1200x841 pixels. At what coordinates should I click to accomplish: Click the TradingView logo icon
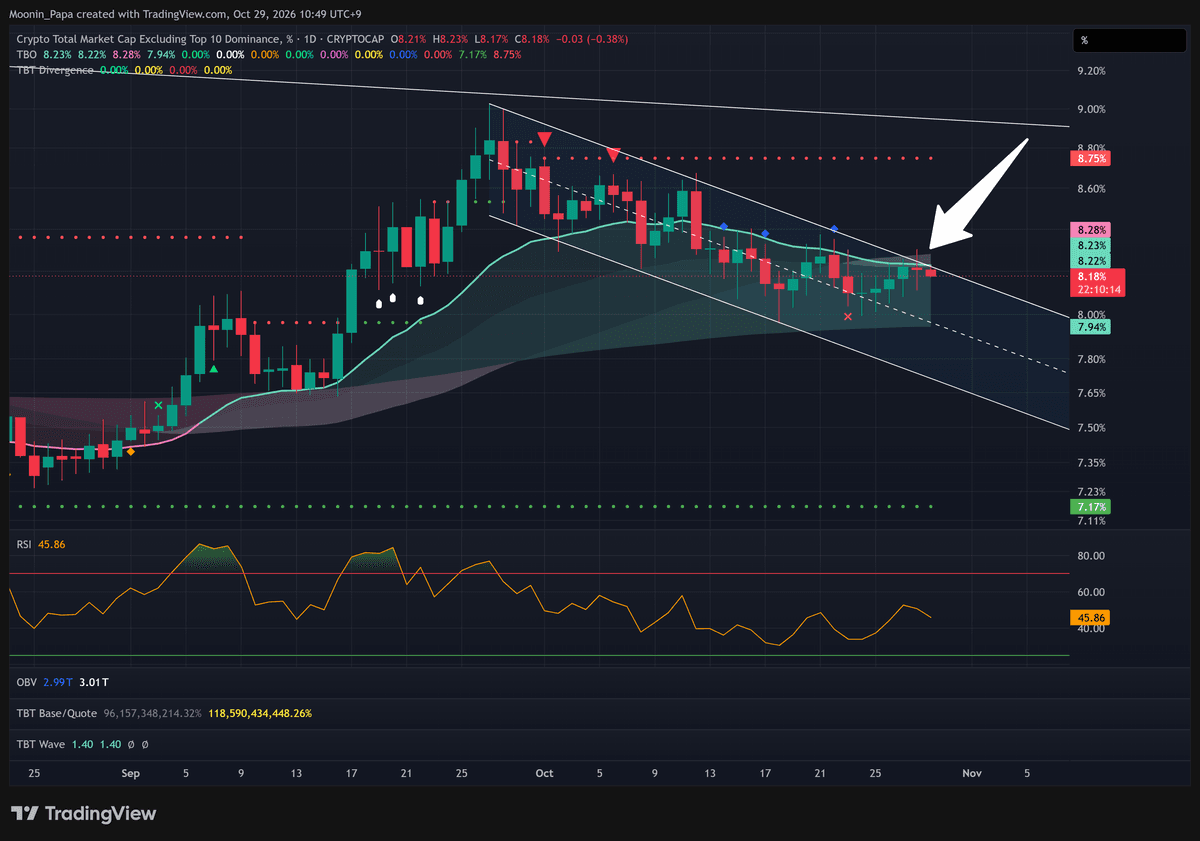[25, 814]
